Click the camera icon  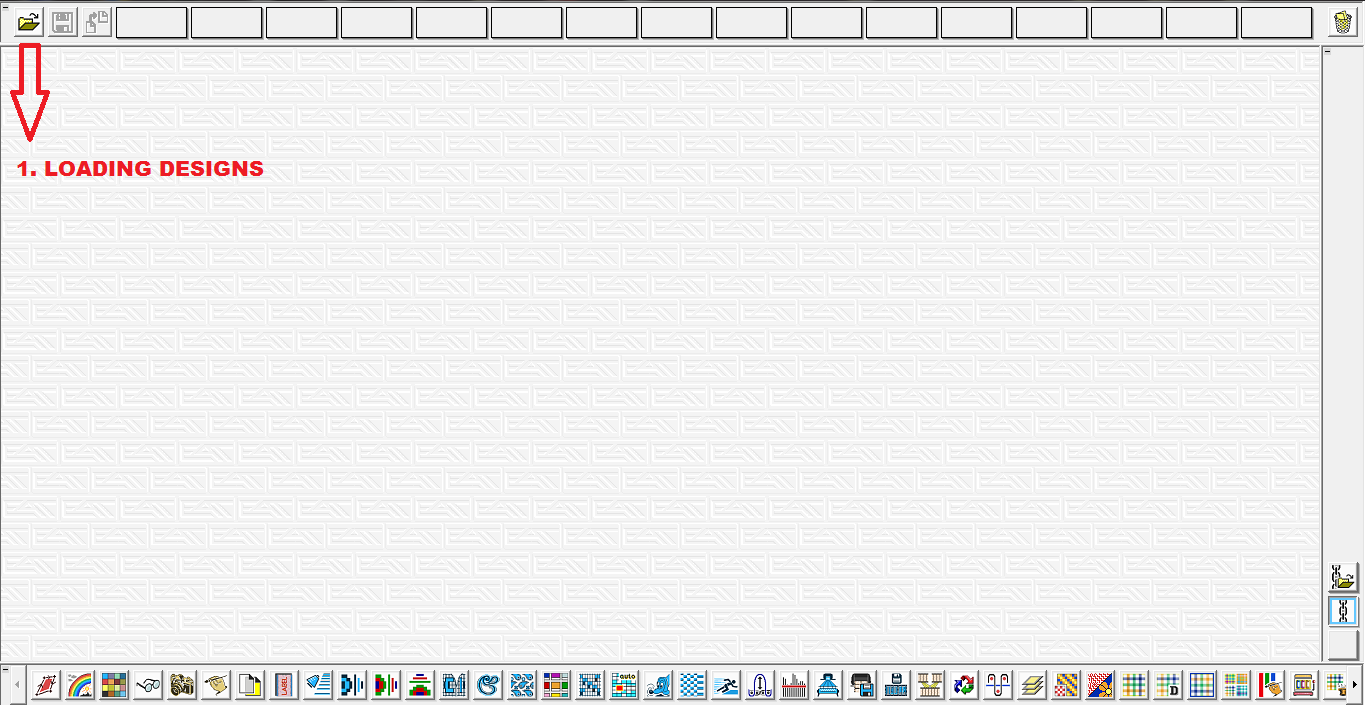click(182, 685)
